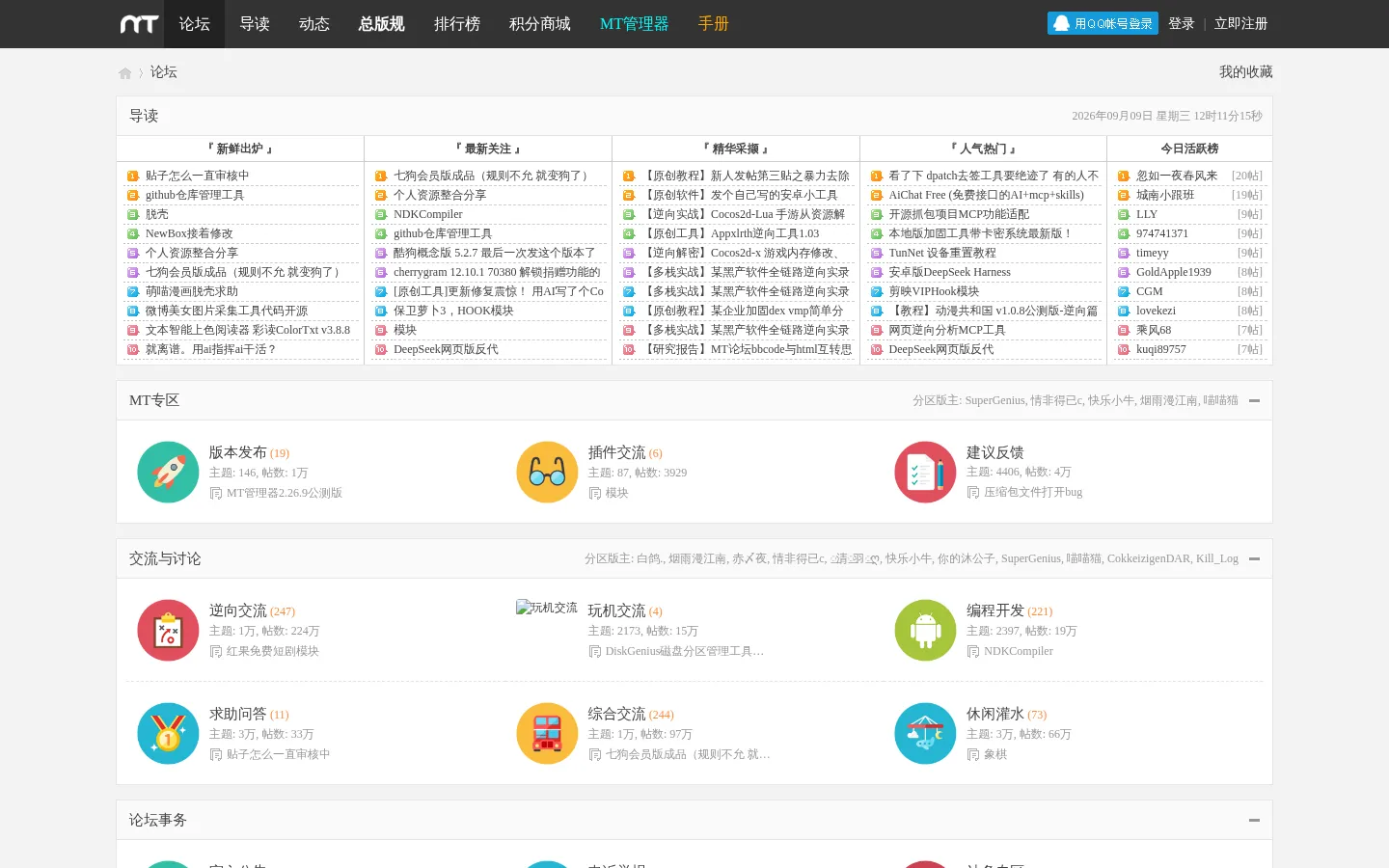Log in with QQ account button
Viewport: 1389px width, 868px height.
1103,23
